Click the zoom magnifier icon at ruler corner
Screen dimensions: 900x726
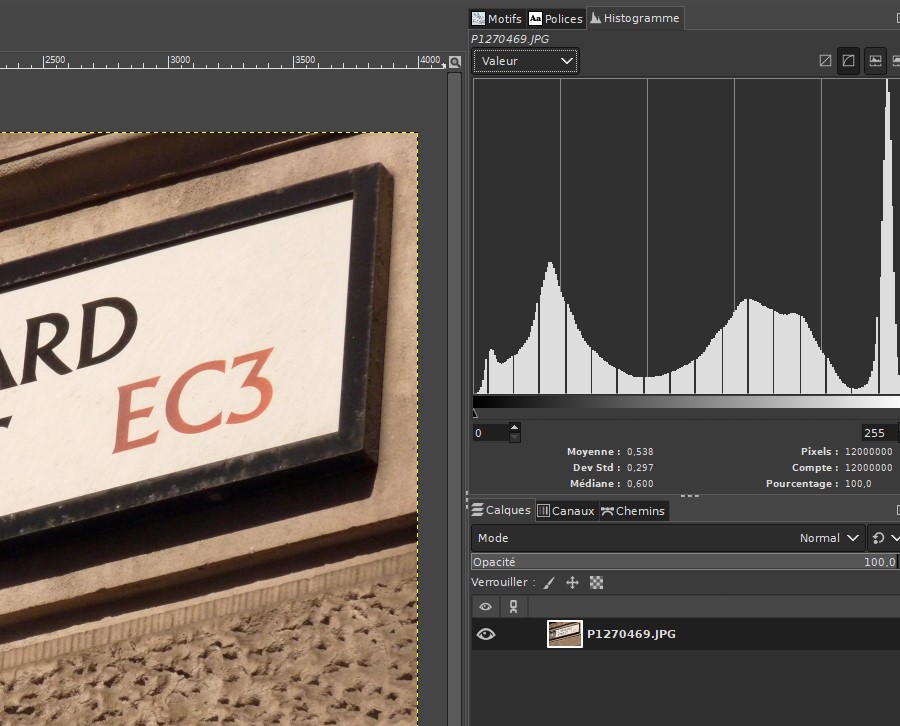click(455, 61)
